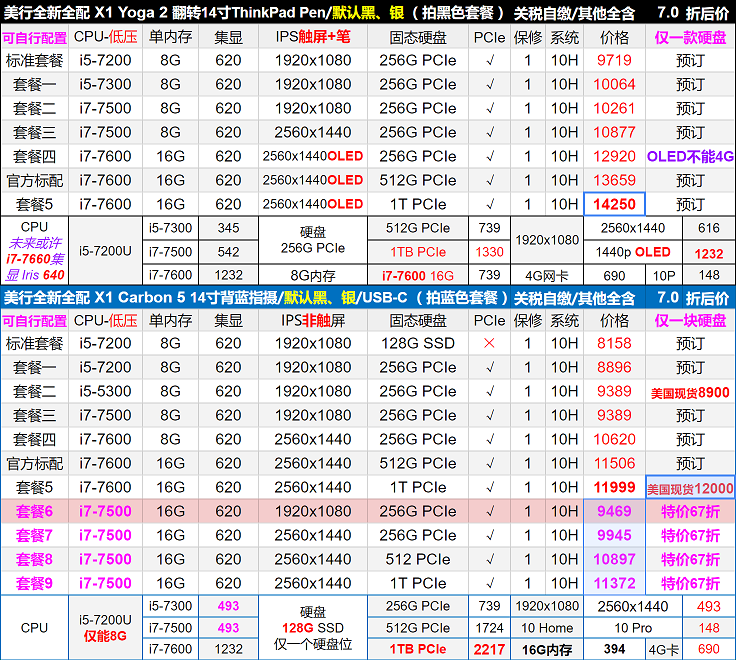This screenshot has width=736, height=660.
Task: Click the '16G内存' cell
Action: click(x=547, y=649)
